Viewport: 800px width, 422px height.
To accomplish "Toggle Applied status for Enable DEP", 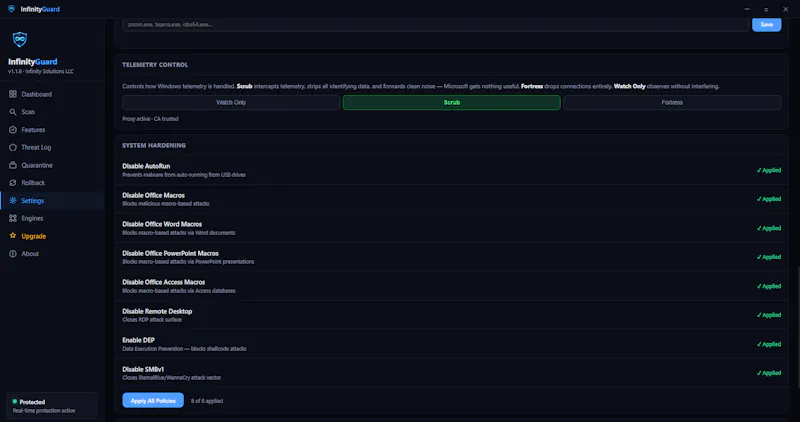I will click(769, 344).
